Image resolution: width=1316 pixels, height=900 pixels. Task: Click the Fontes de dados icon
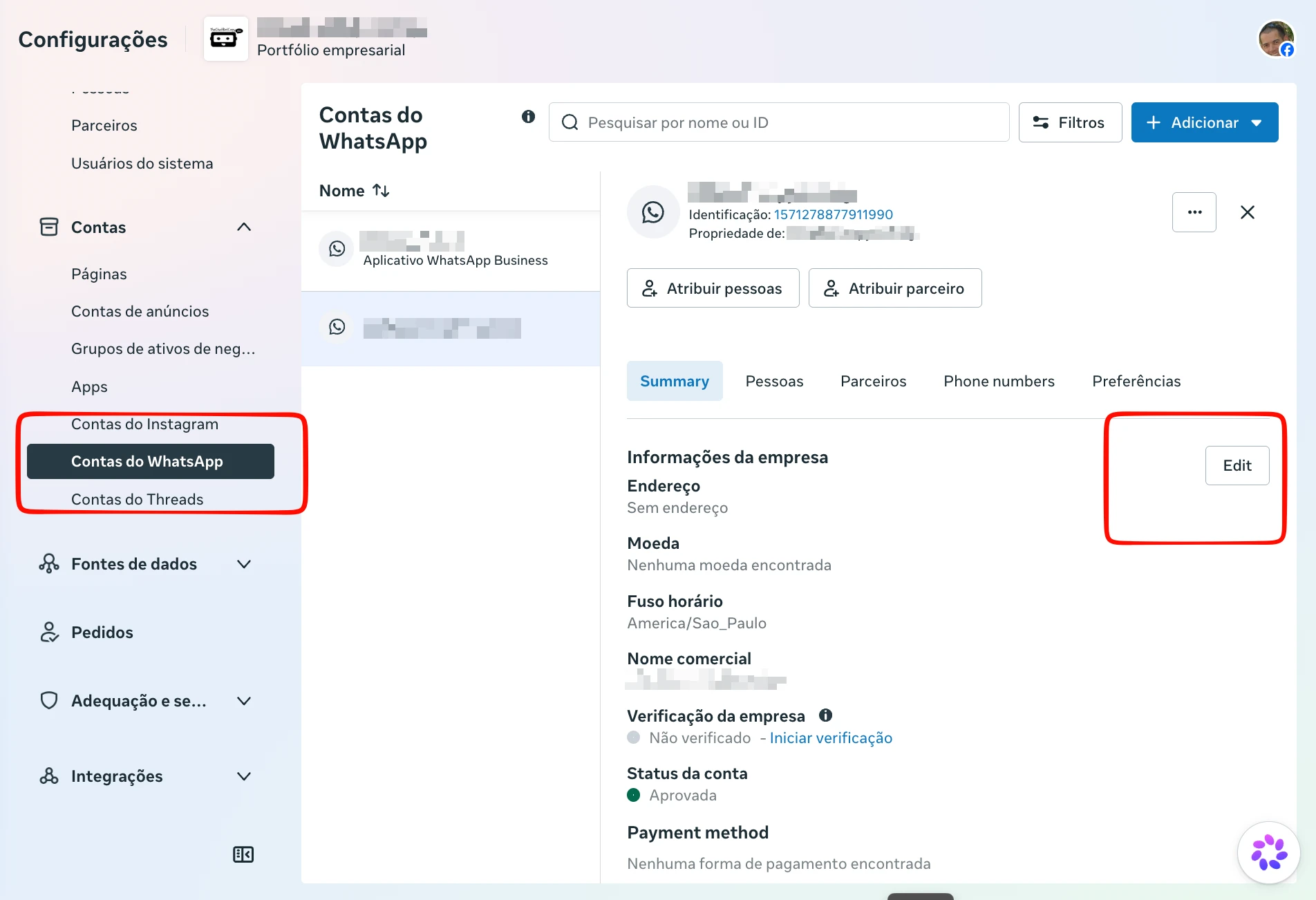click(x=49, y=563)
